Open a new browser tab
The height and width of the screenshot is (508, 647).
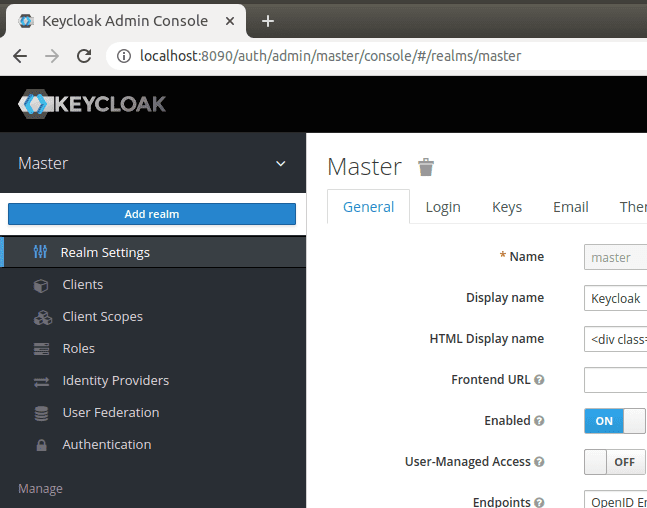[268, 21]
